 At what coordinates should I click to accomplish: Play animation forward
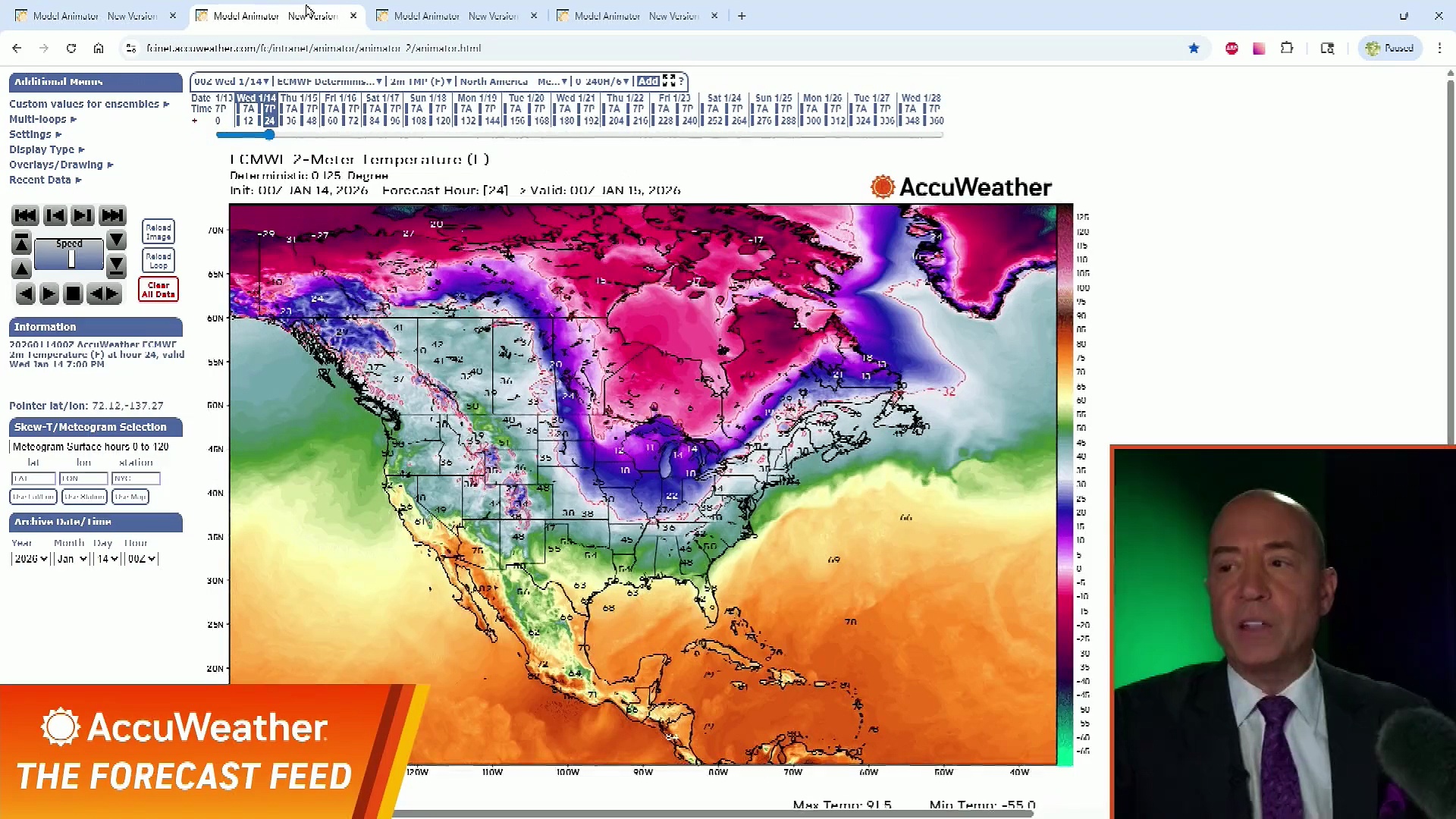click(49, 294)
